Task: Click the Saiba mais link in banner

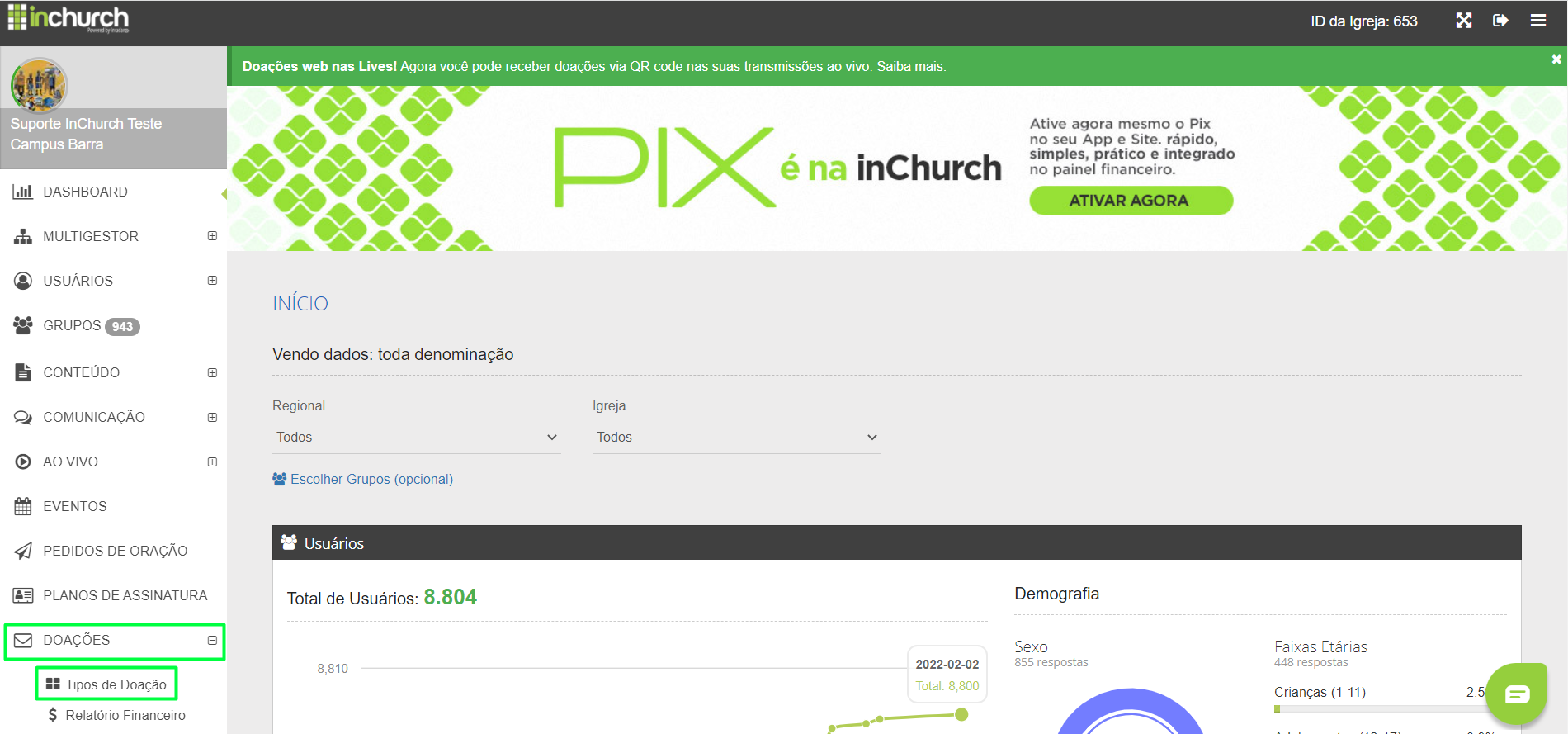Action: (910, 66)
